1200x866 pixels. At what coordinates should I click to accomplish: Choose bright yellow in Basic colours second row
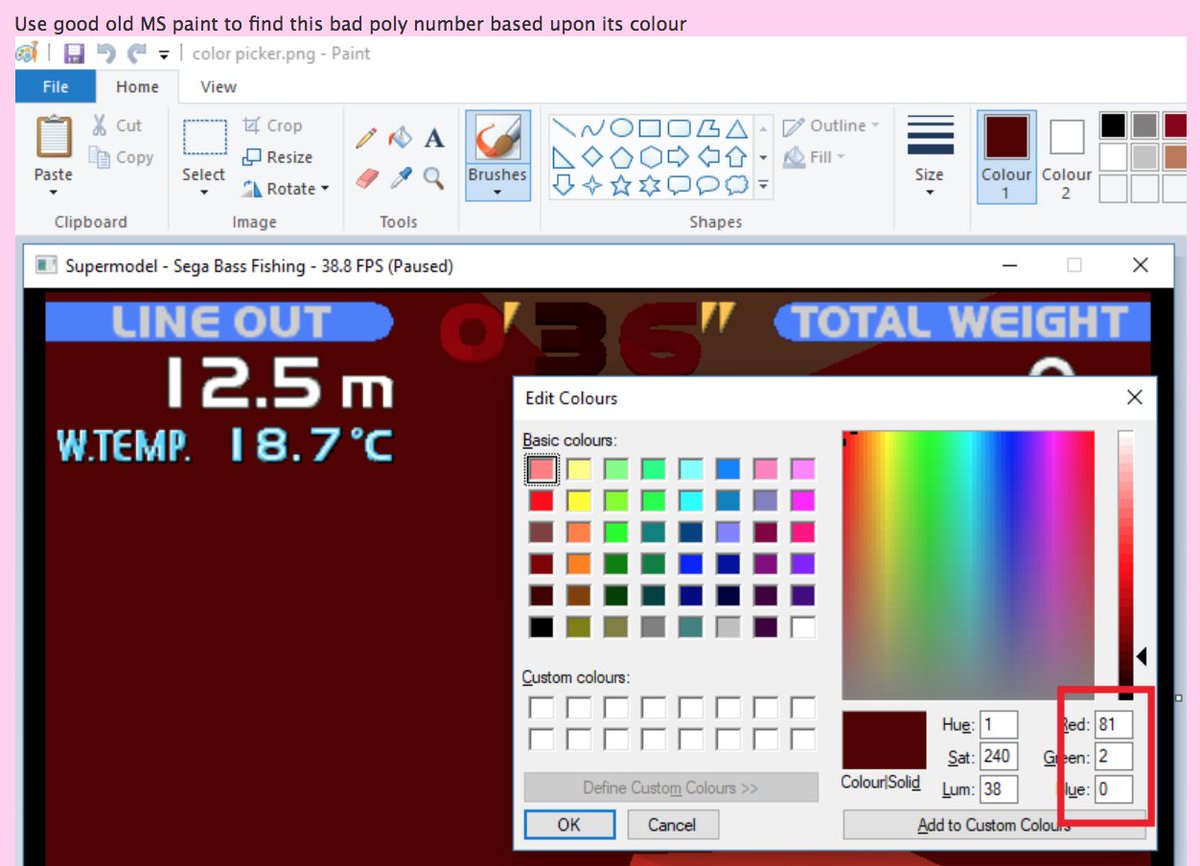pos(579,500)
